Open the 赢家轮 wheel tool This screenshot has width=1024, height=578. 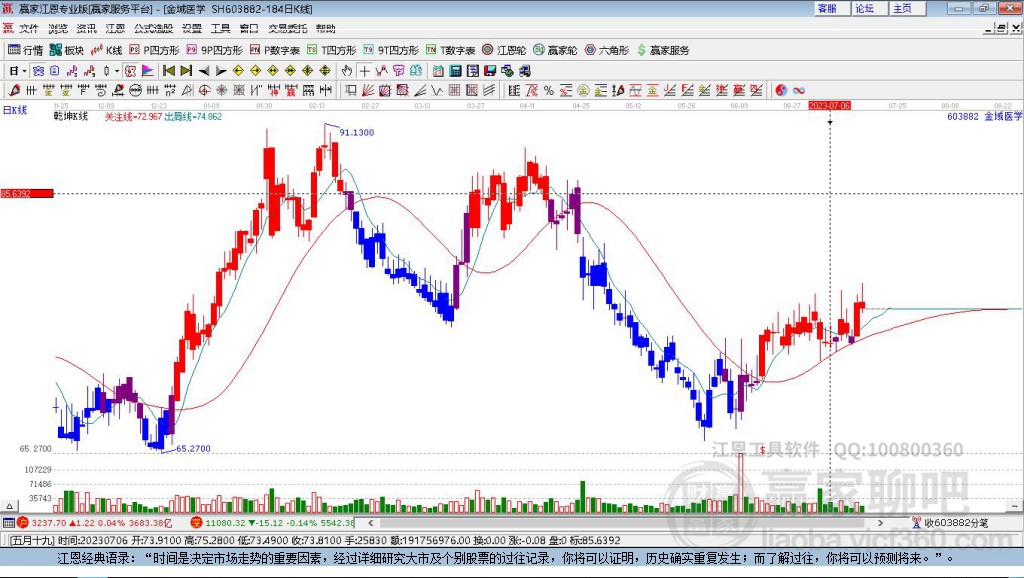[x=555, y=50]
